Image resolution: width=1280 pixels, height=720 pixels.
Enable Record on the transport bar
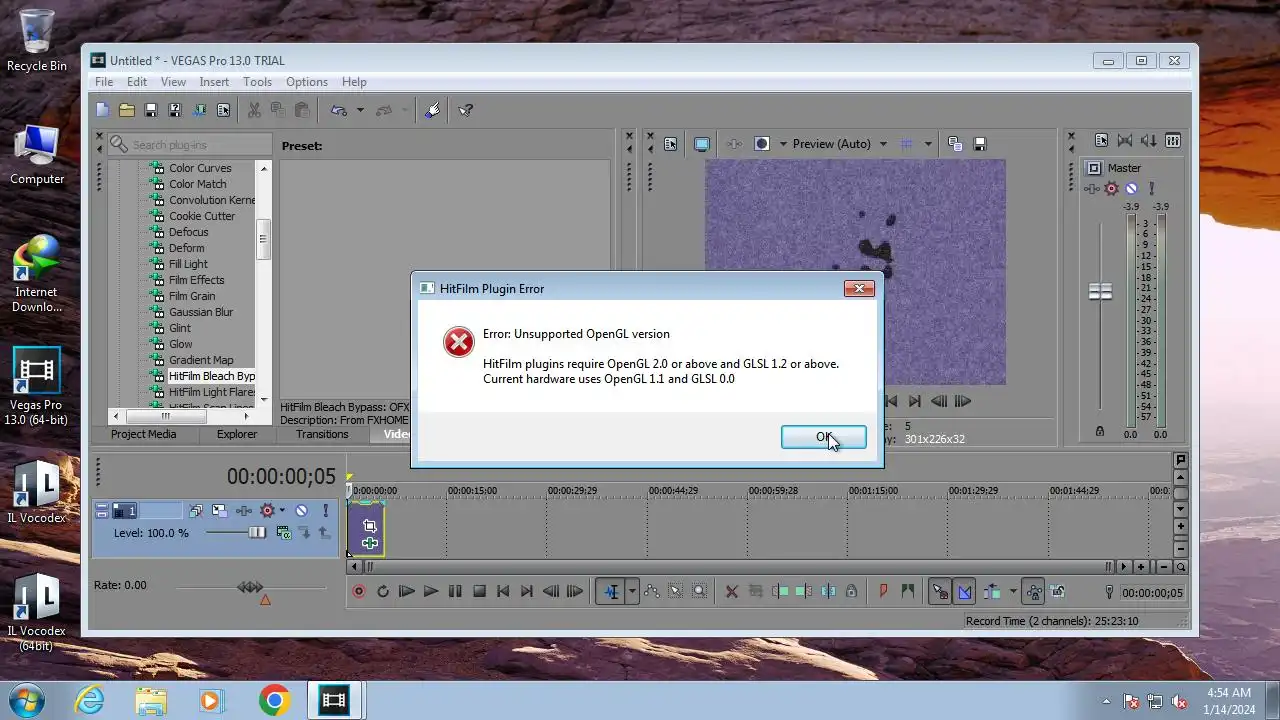(x=359, y=592)
